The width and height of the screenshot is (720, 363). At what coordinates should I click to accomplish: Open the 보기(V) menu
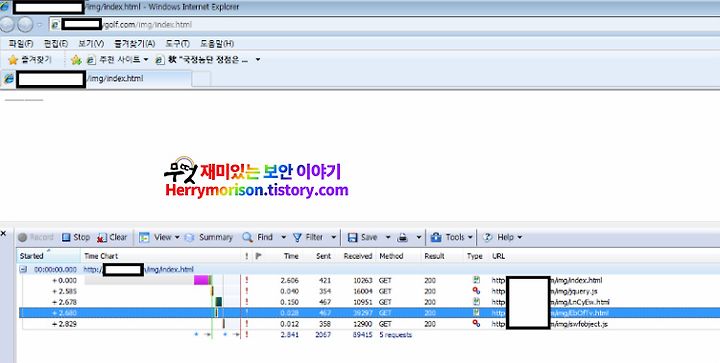coord(91,44)
